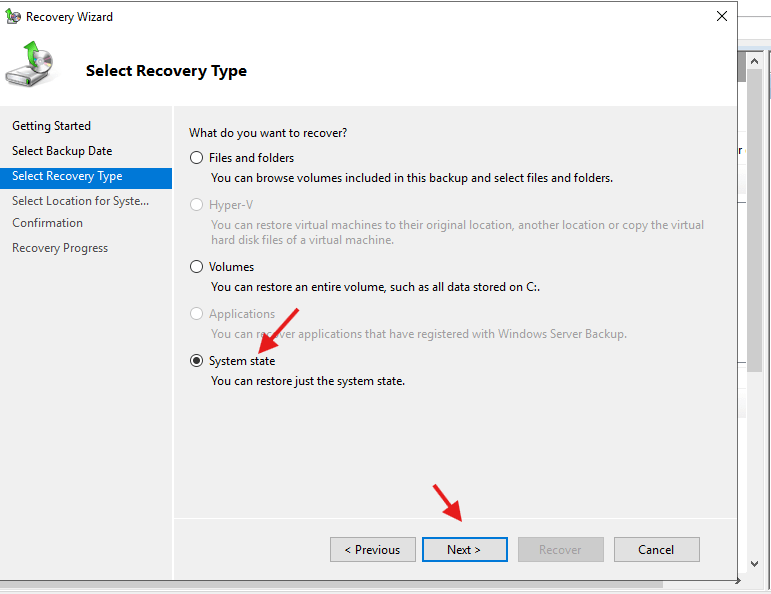Select the System state radio button

[197, 361]
